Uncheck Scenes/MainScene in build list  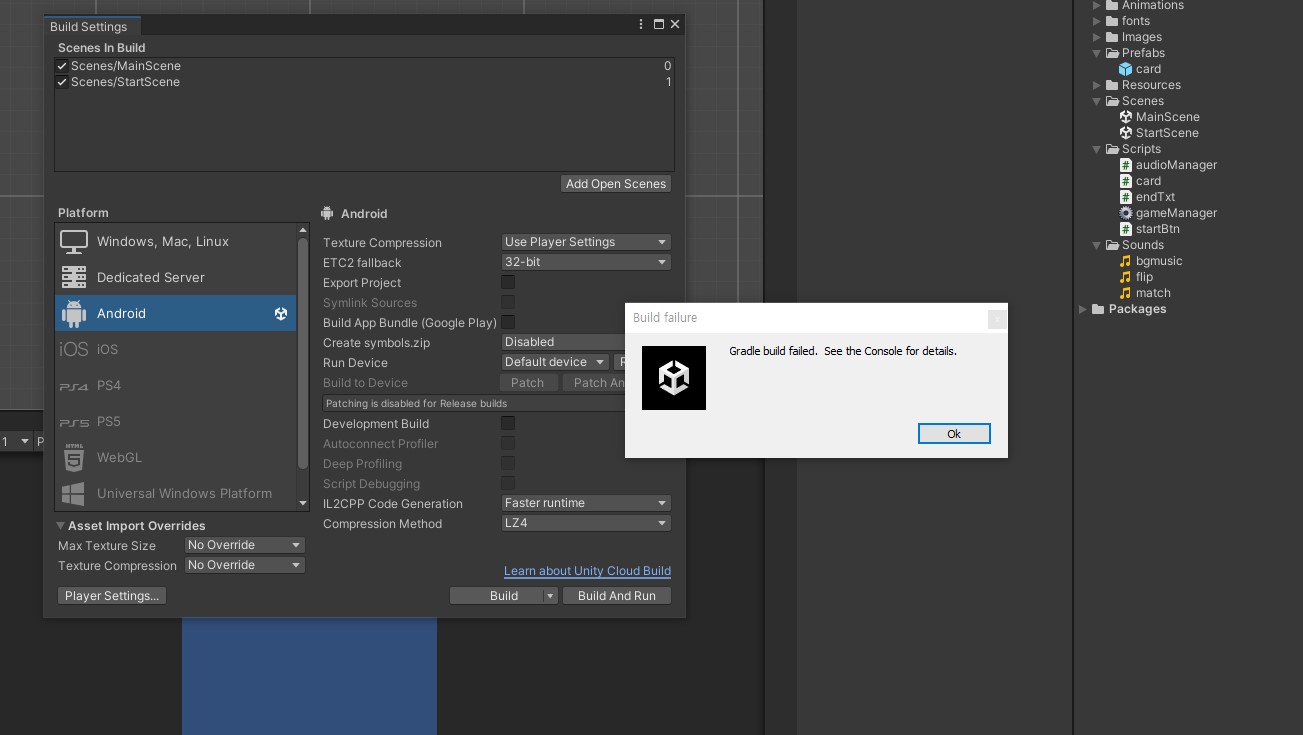tap(62, 66)
